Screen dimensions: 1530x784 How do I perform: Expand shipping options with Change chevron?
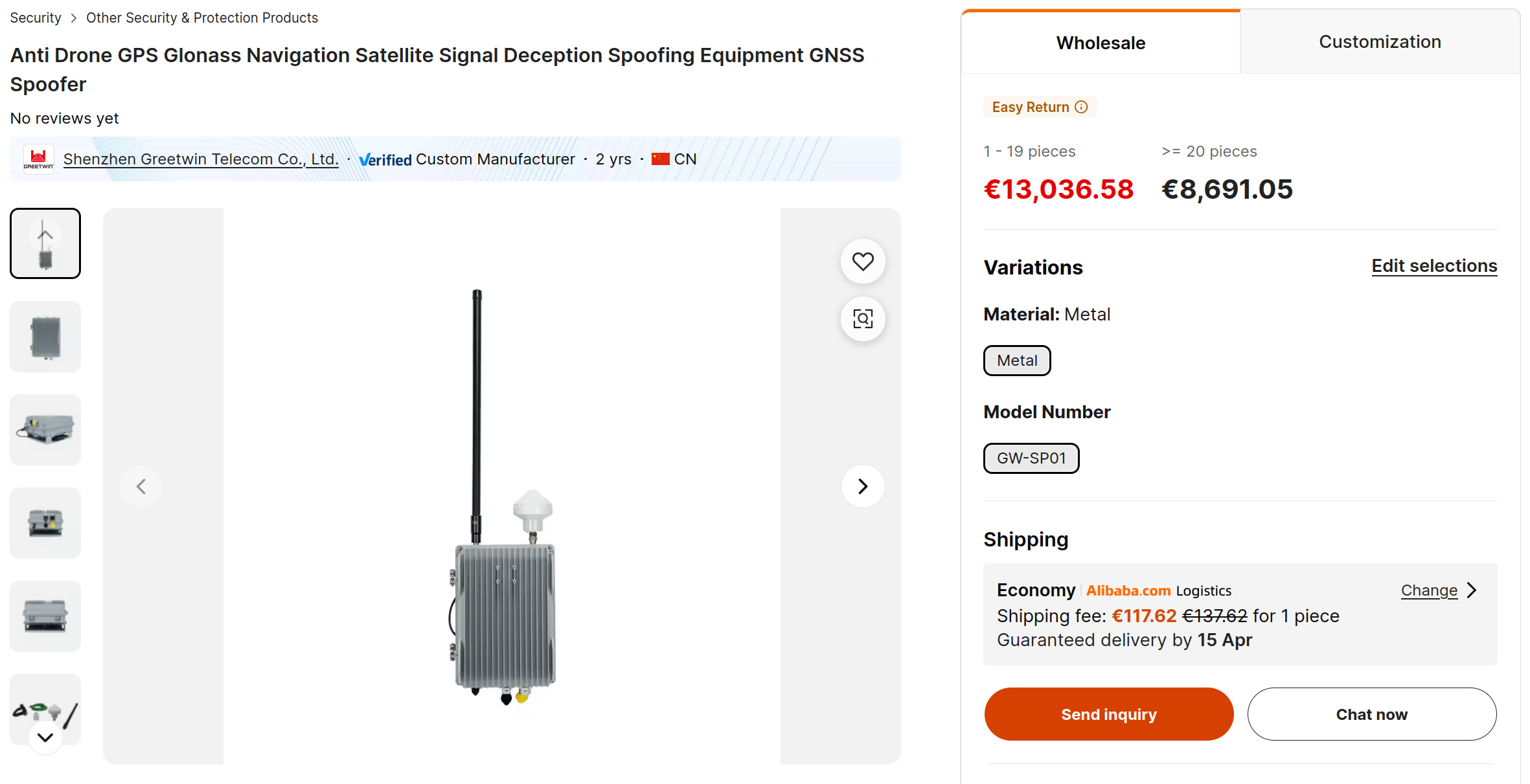(1472, 590)
